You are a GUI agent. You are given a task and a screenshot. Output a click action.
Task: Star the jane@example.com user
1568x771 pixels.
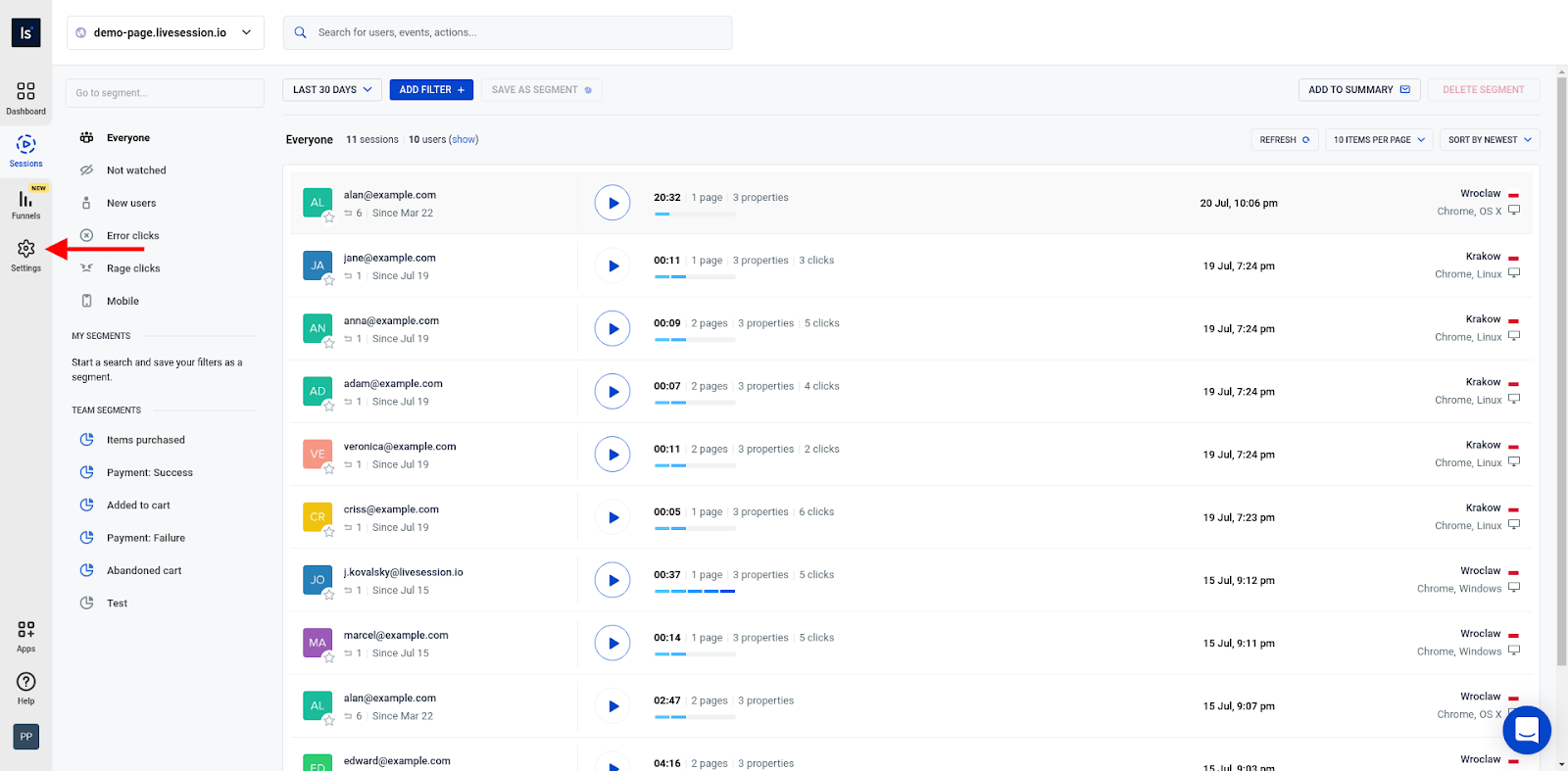click(x=329, y=280)
